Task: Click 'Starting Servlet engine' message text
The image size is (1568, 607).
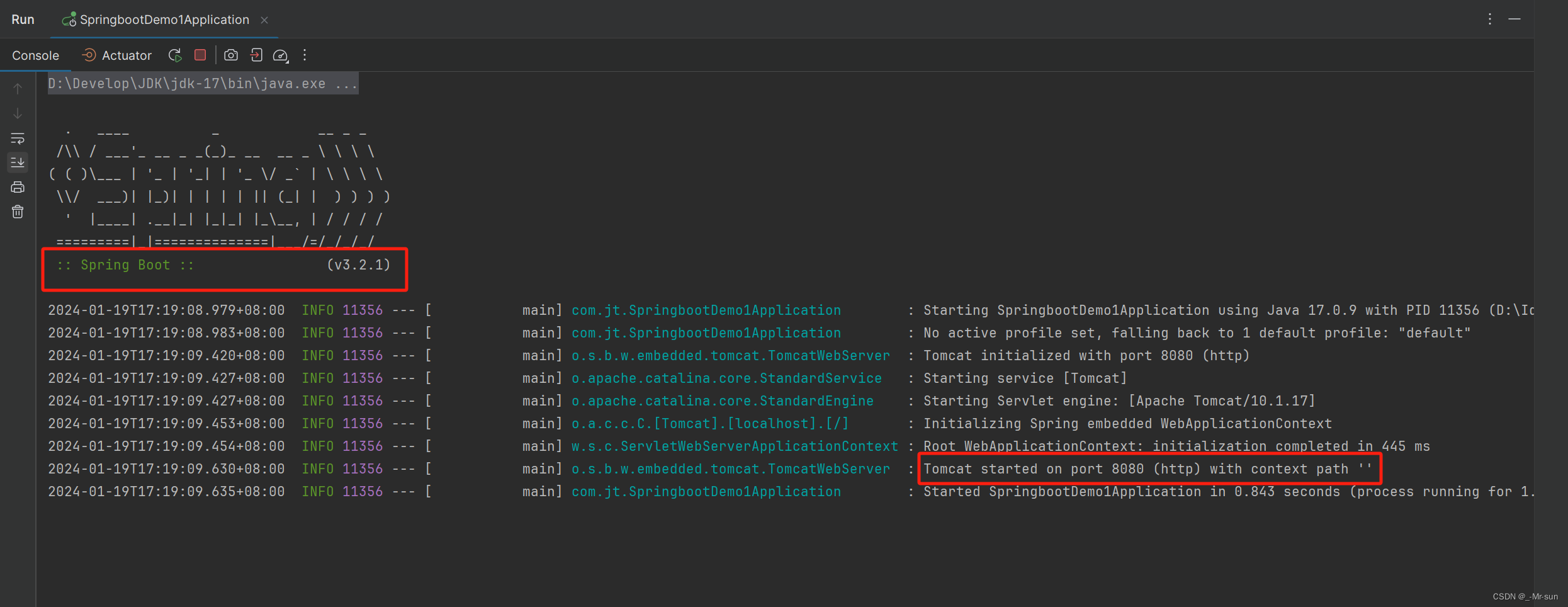Action: pos(1119,401)
